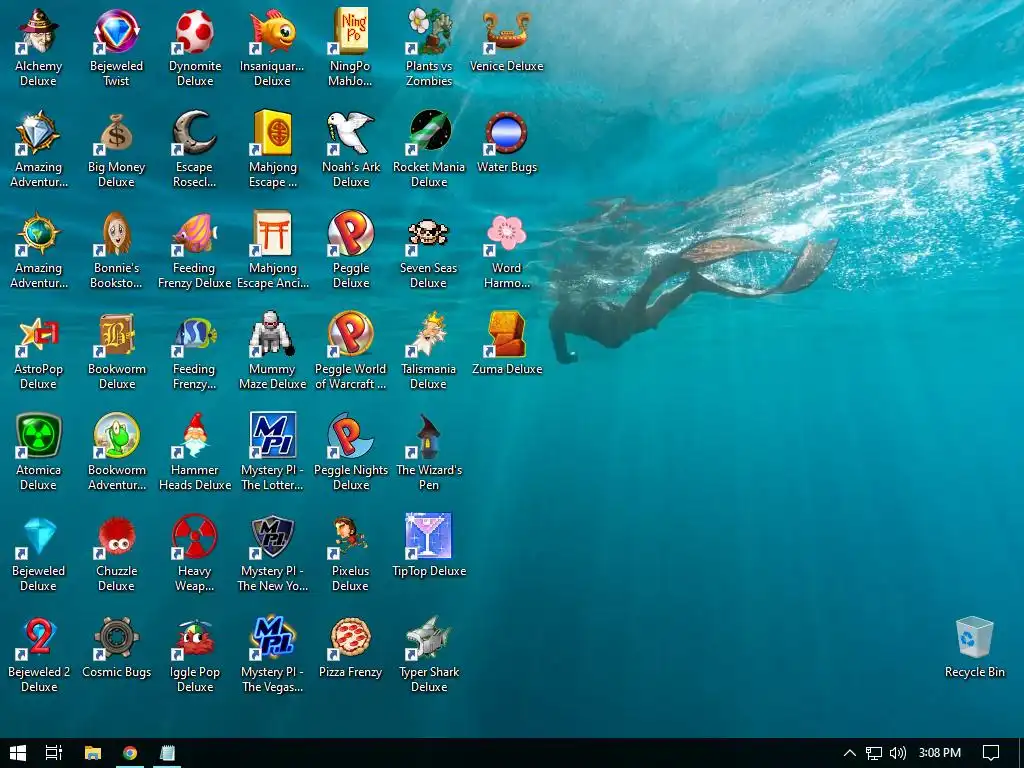Click Bonnie's Bookstore shortcut icon
1024x768 pixels.
116,233
